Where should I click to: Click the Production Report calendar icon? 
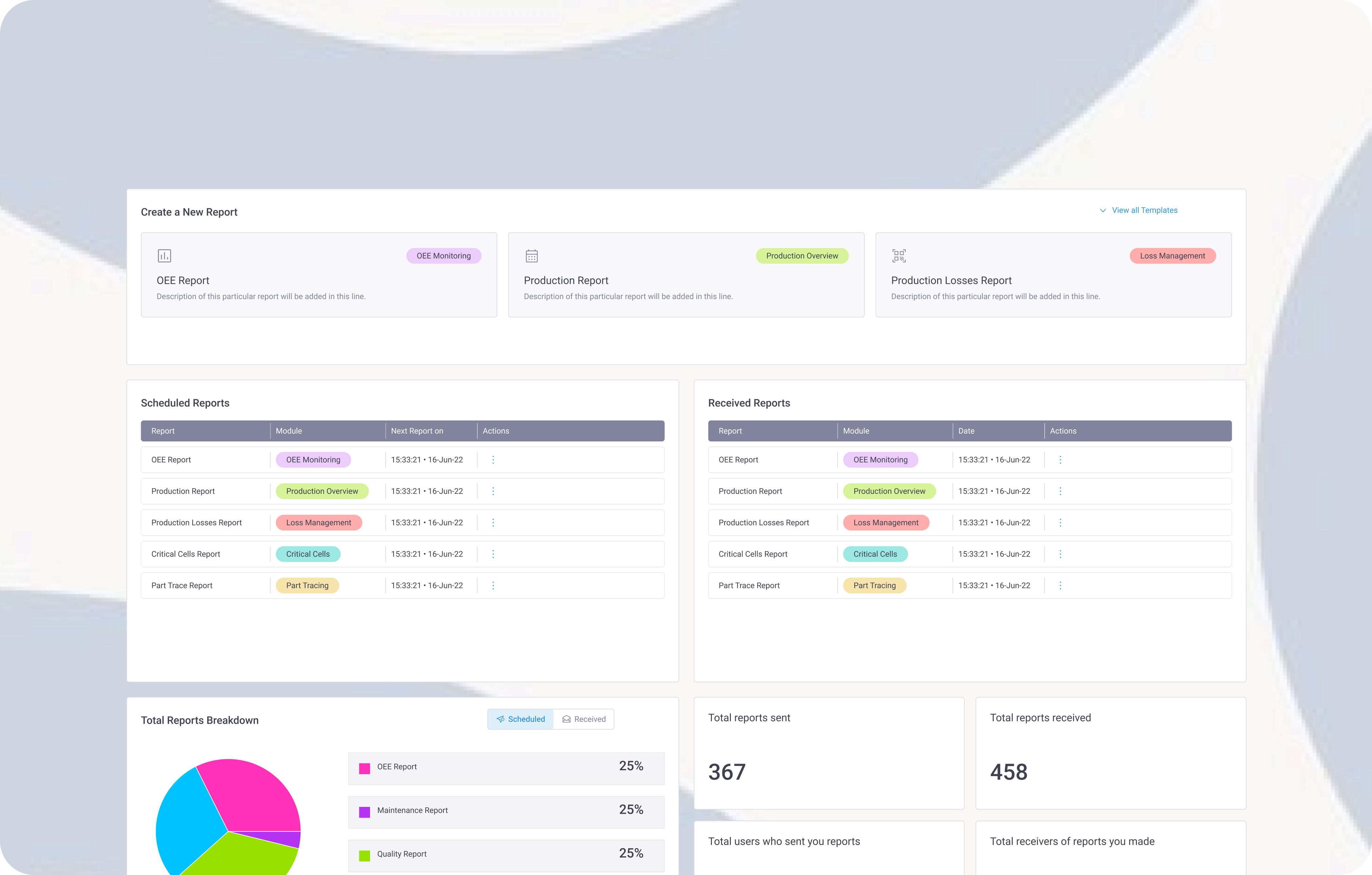[531, 256]
